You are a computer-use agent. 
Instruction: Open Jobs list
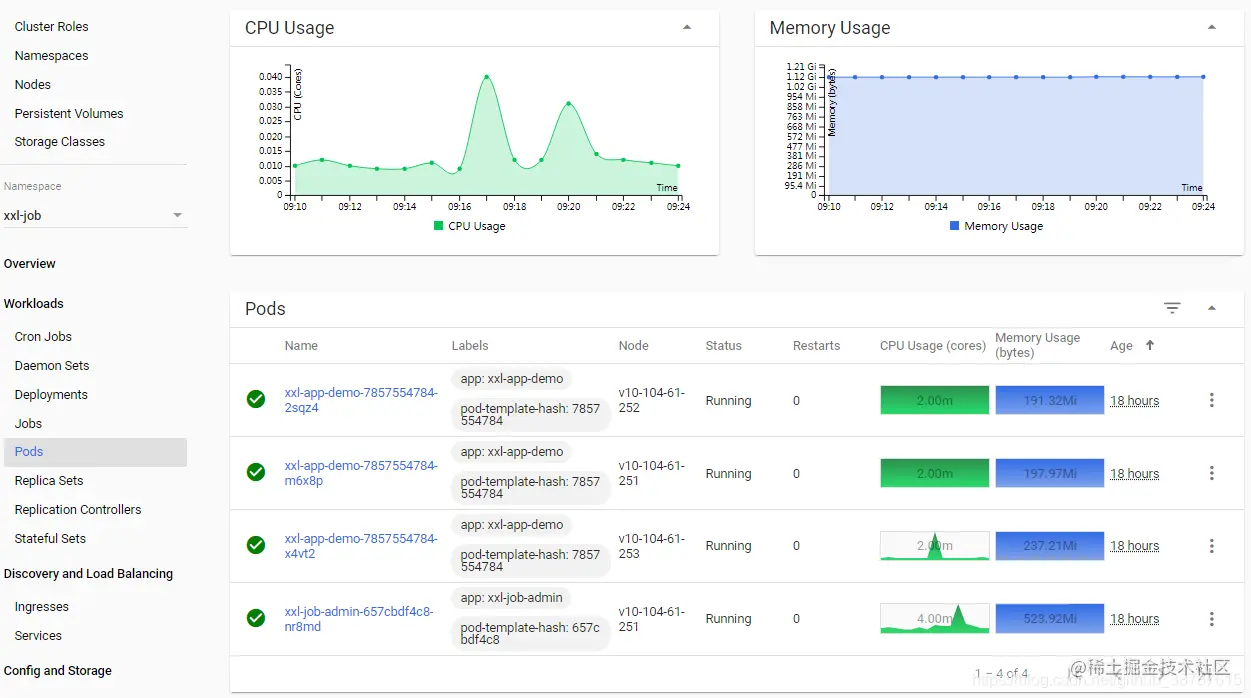(x=28, y=424)
